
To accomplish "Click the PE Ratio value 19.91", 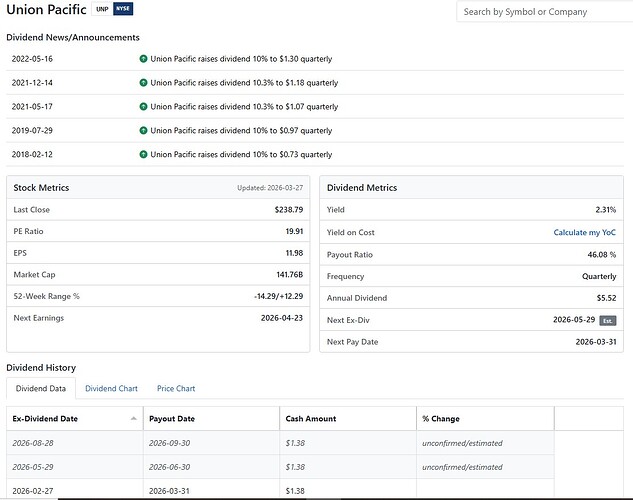I will (294, 231).
